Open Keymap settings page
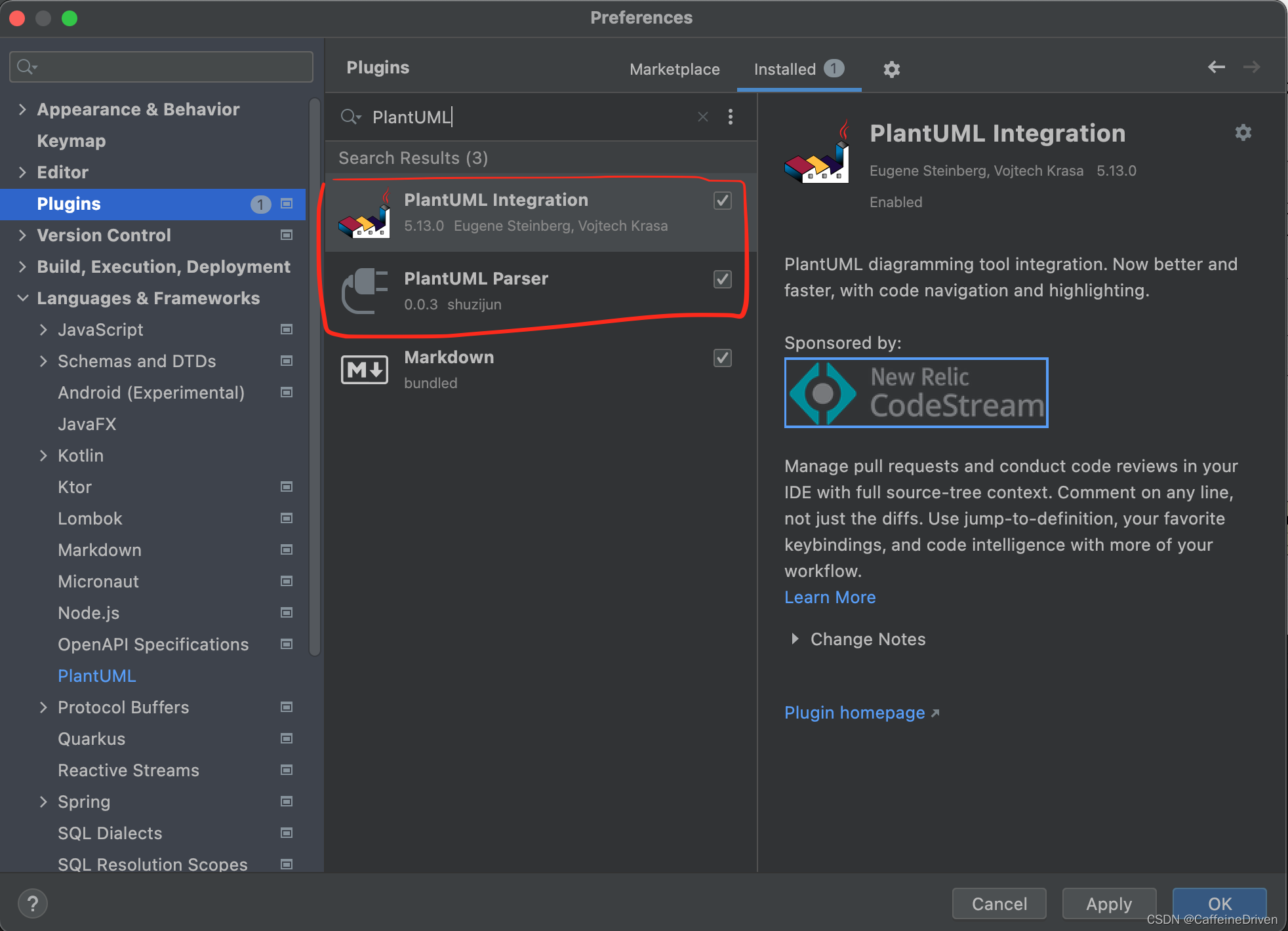 (x=71, y=141)
